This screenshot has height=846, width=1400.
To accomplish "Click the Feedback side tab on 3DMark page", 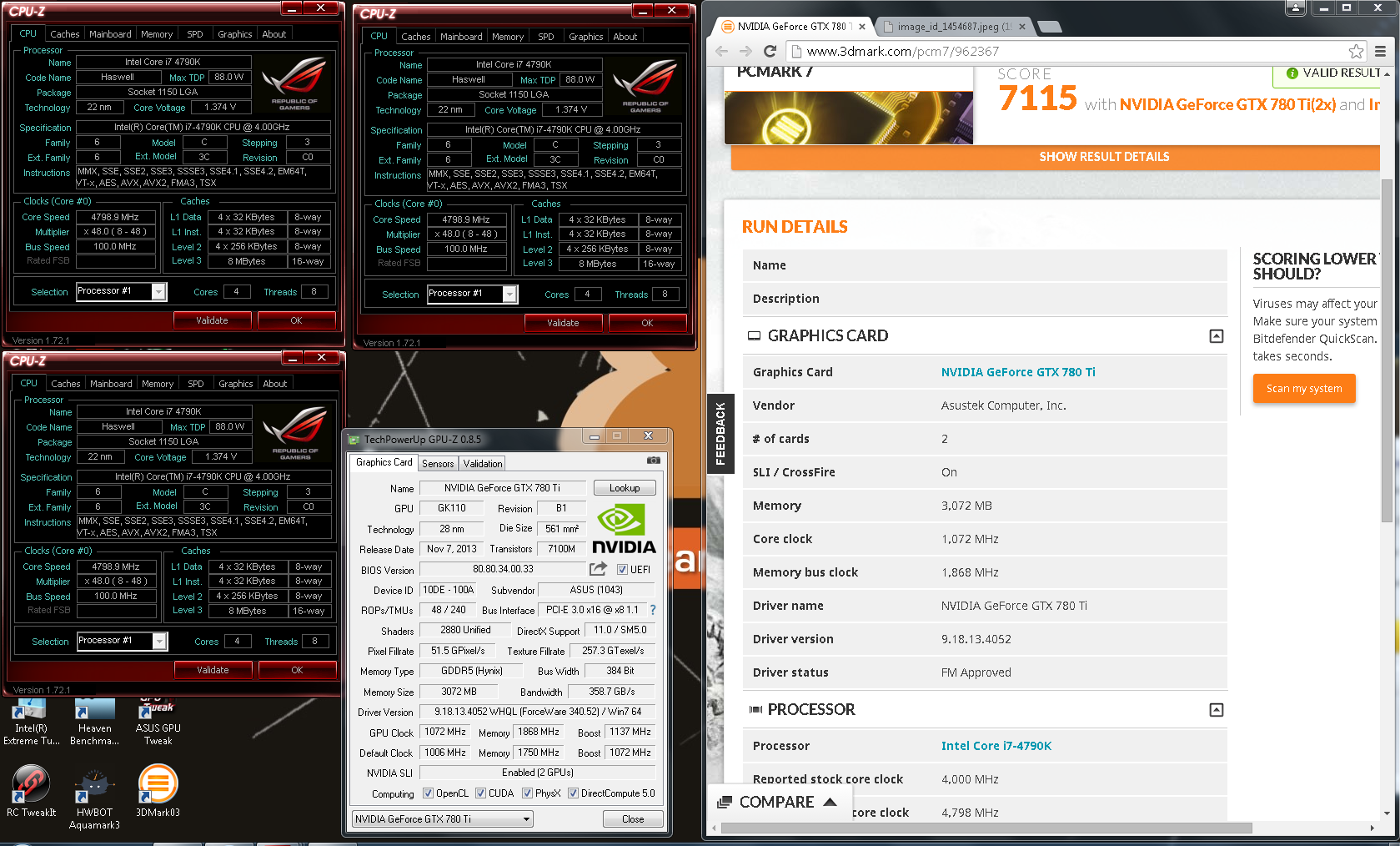I will click(x=720, y=433).
